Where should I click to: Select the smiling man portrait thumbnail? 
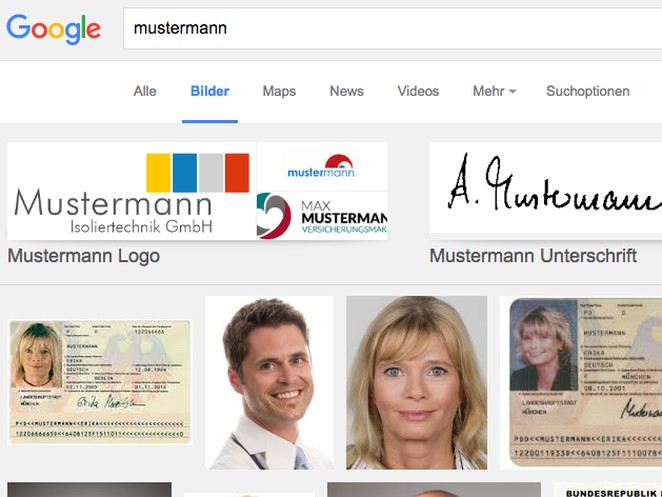pos(269,382)
